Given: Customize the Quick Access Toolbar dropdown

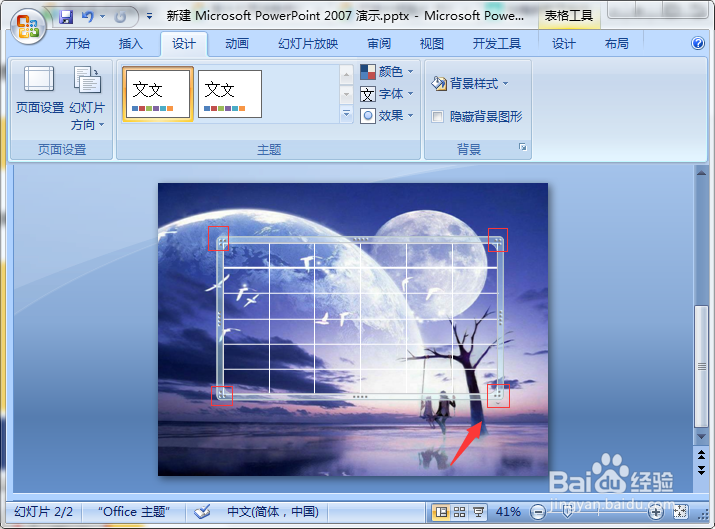Looking at the screenshot, I should click(149, 16).
